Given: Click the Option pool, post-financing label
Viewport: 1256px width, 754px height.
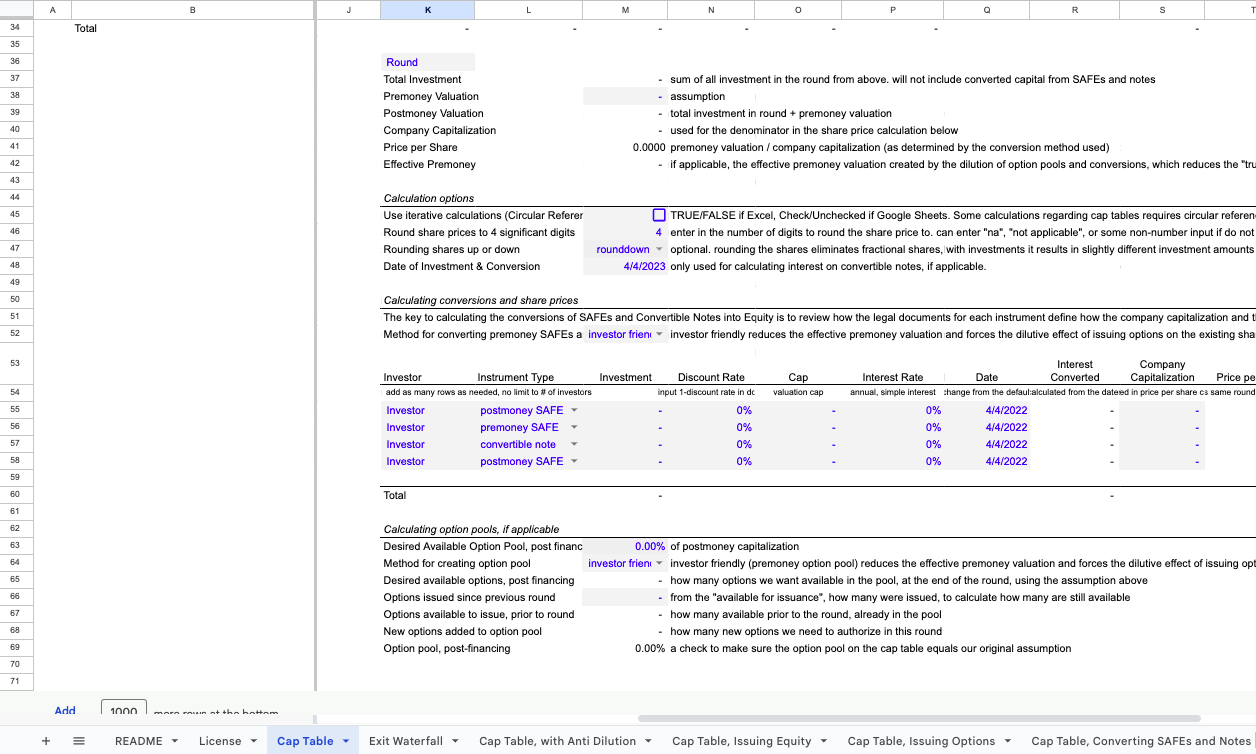Looking at the screenshot, I should 447,649.
